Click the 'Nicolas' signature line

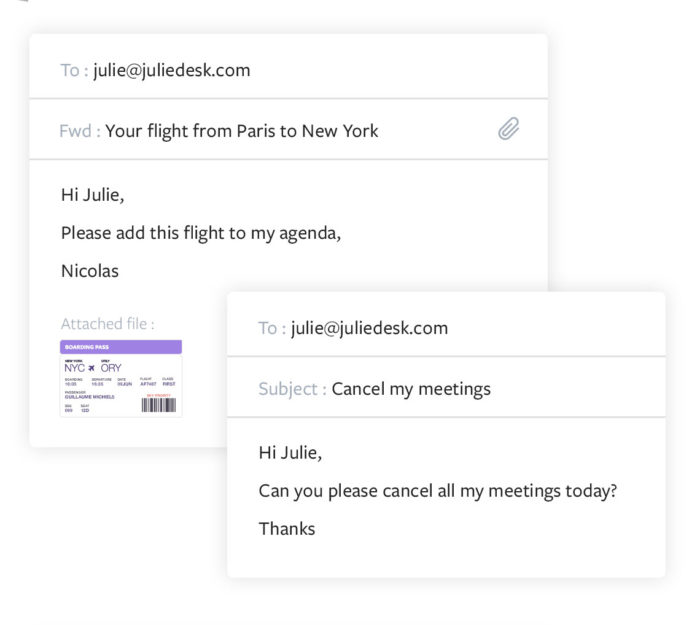(x=90, y=271)
